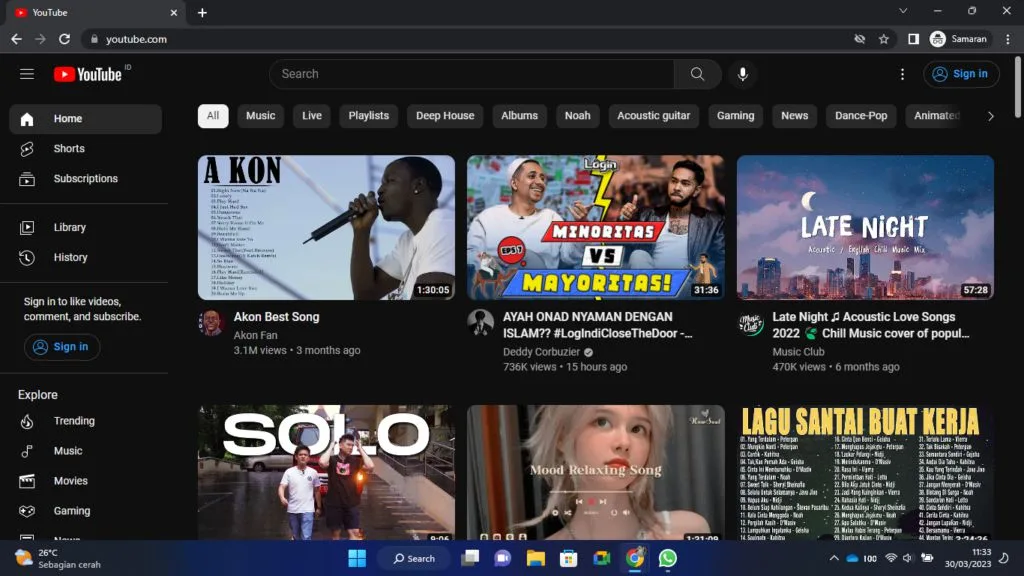Click the YouTube search input field

point(472,74)
